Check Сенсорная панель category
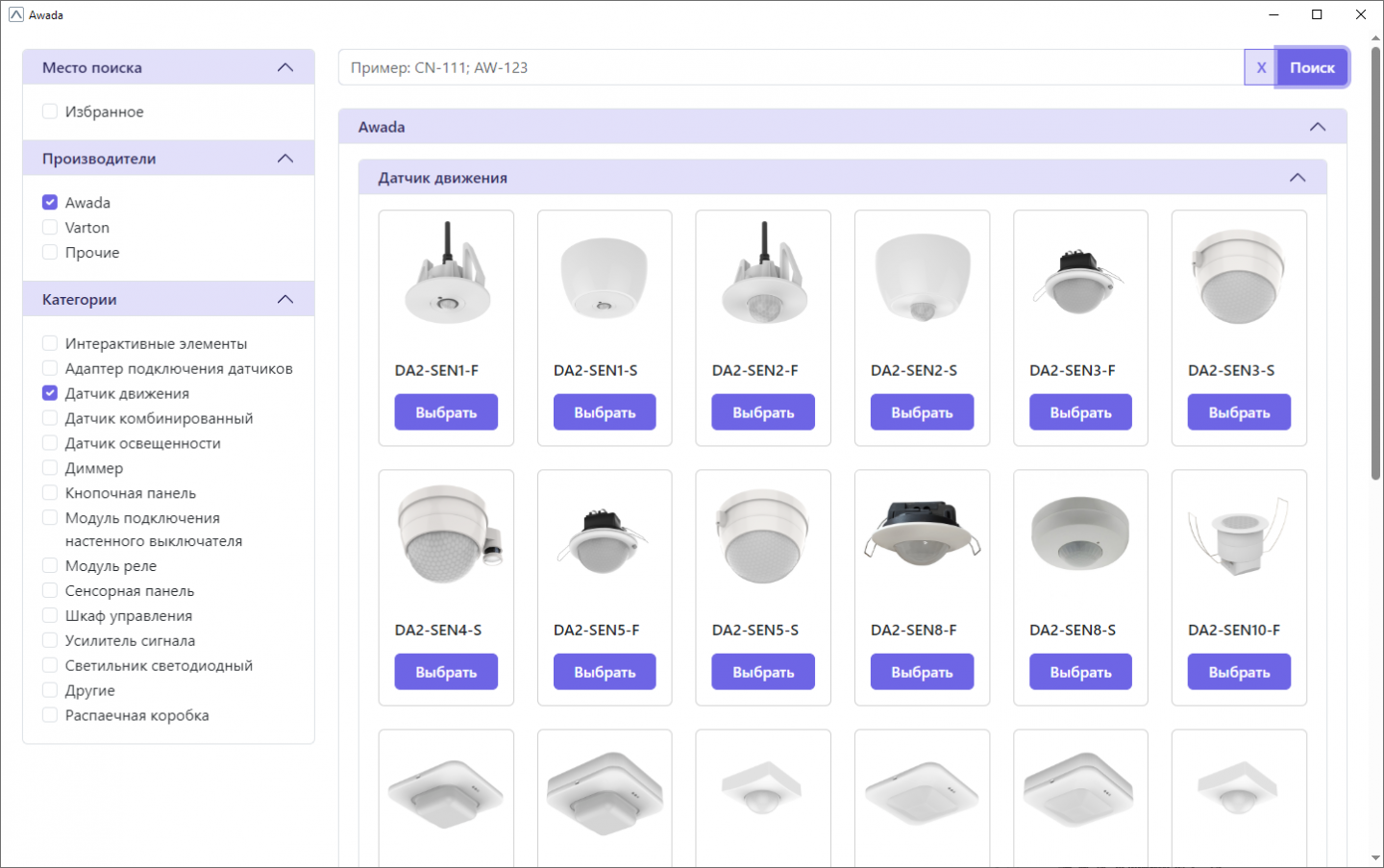1384x868 pixels. pyautogui.click(x=50, y=591)
